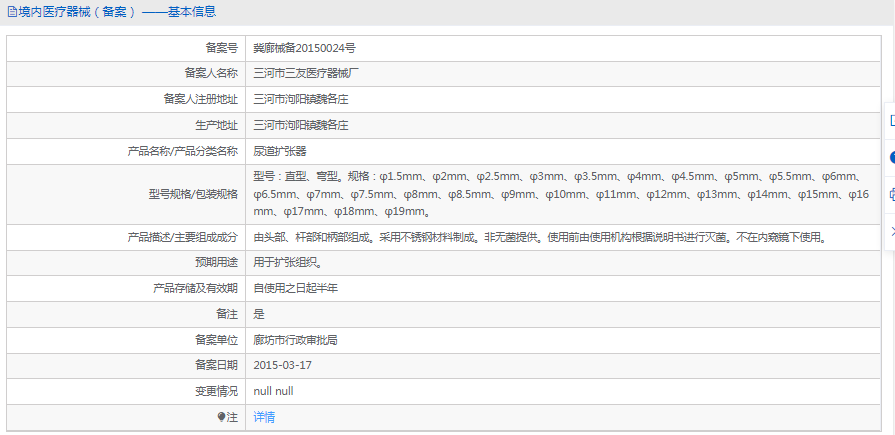
Task: Click the 备注 row label
Action: pos(227,314)
